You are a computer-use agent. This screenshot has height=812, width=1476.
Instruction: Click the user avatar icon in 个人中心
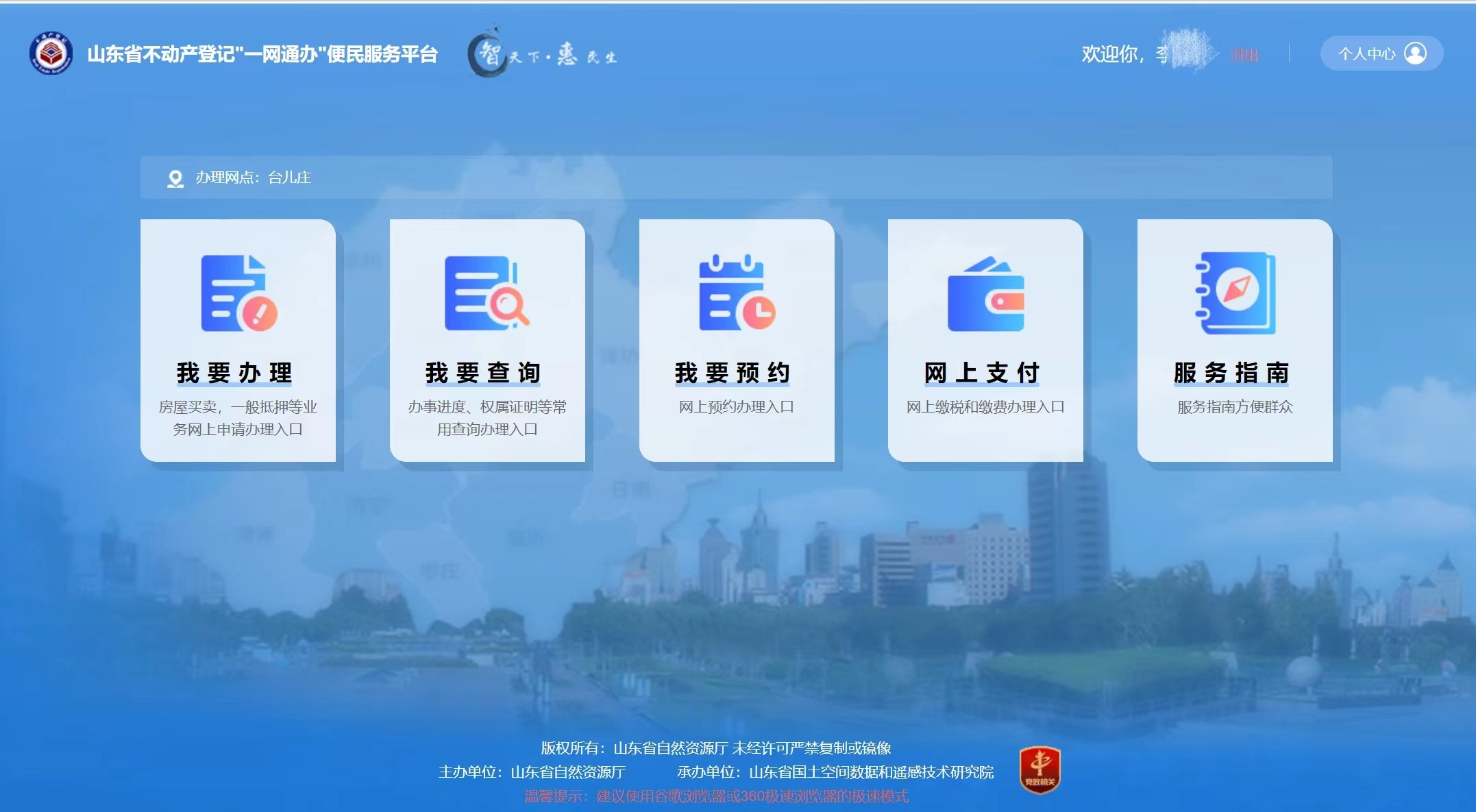point(1415,53)
